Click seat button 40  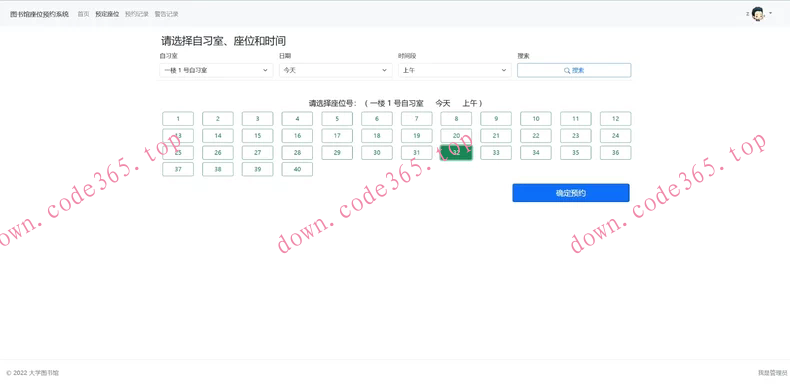coord(297,169)
